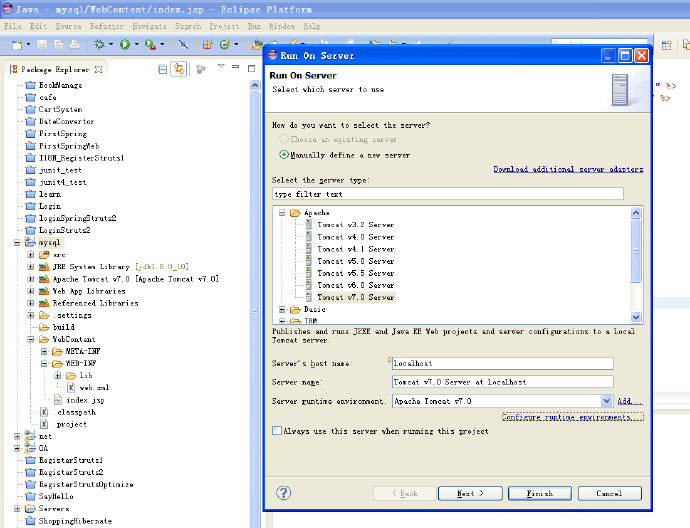Click the Skip All Breakpoints icon
690x528 pixels.
click(x=183, y=44)
